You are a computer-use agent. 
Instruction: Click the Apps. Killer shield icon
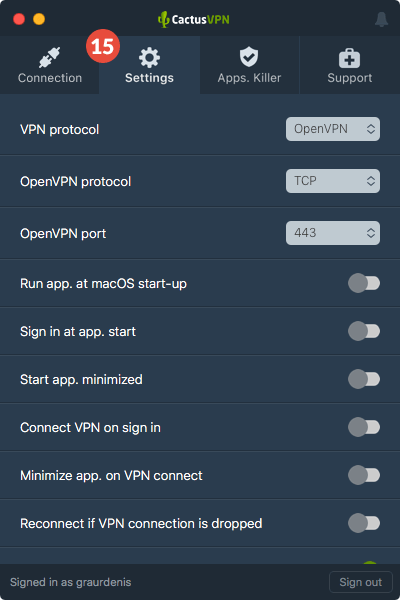249,57
